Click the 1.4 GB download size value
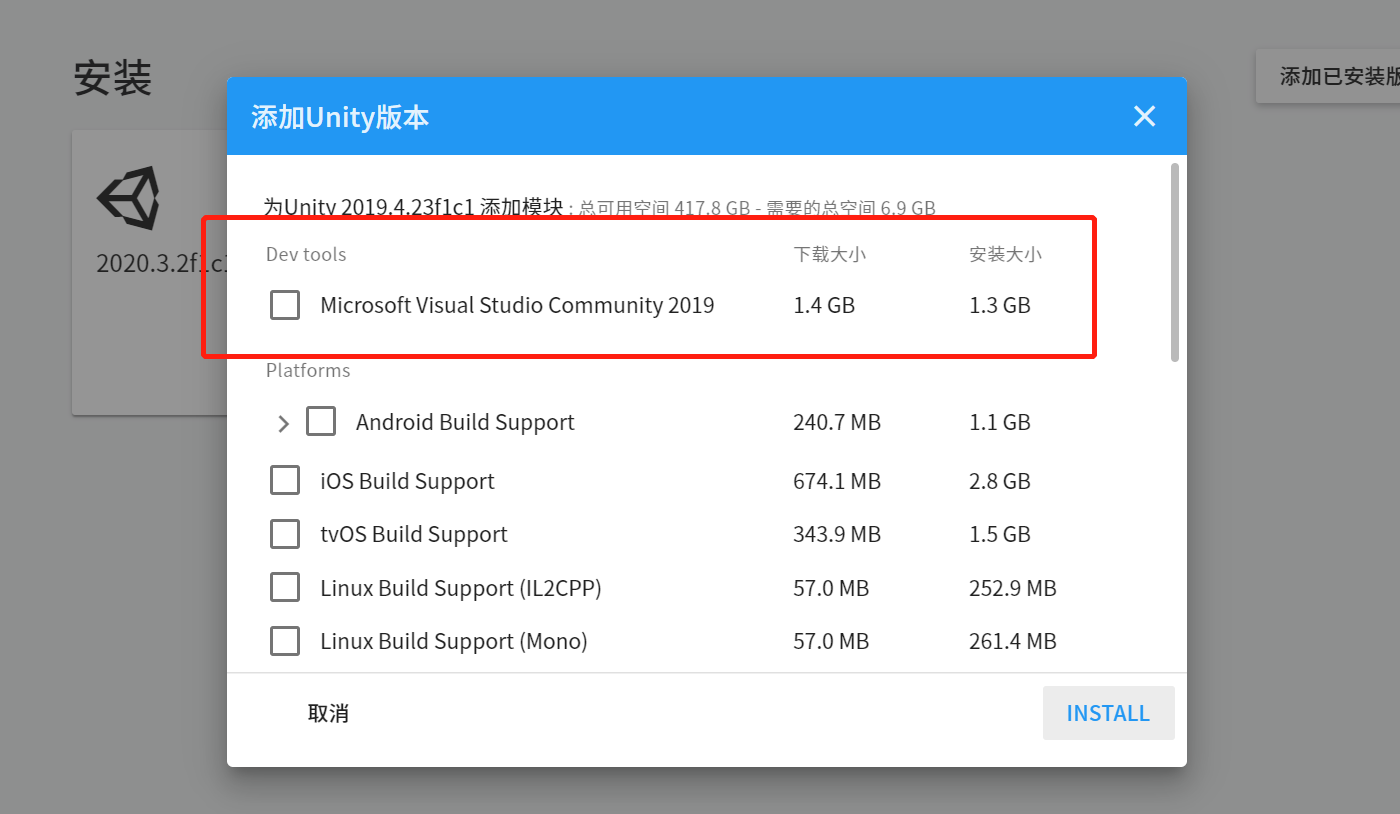This screenshot has height=814, width=1400. tap(824, 305)
